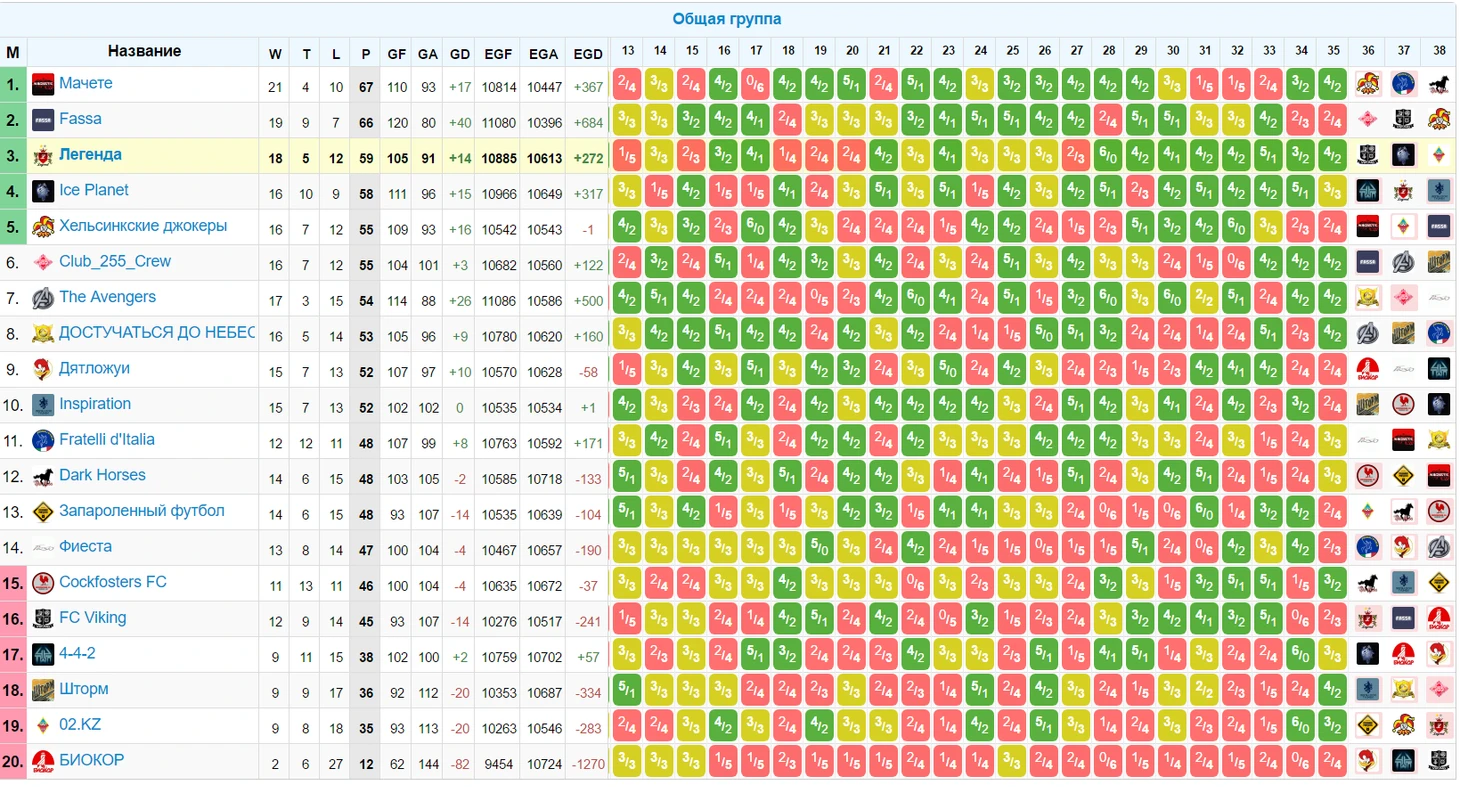This screenshot has width=1460, height=787.
Task: Select the round 25 column header
Action: click(x=1012, y=50)
